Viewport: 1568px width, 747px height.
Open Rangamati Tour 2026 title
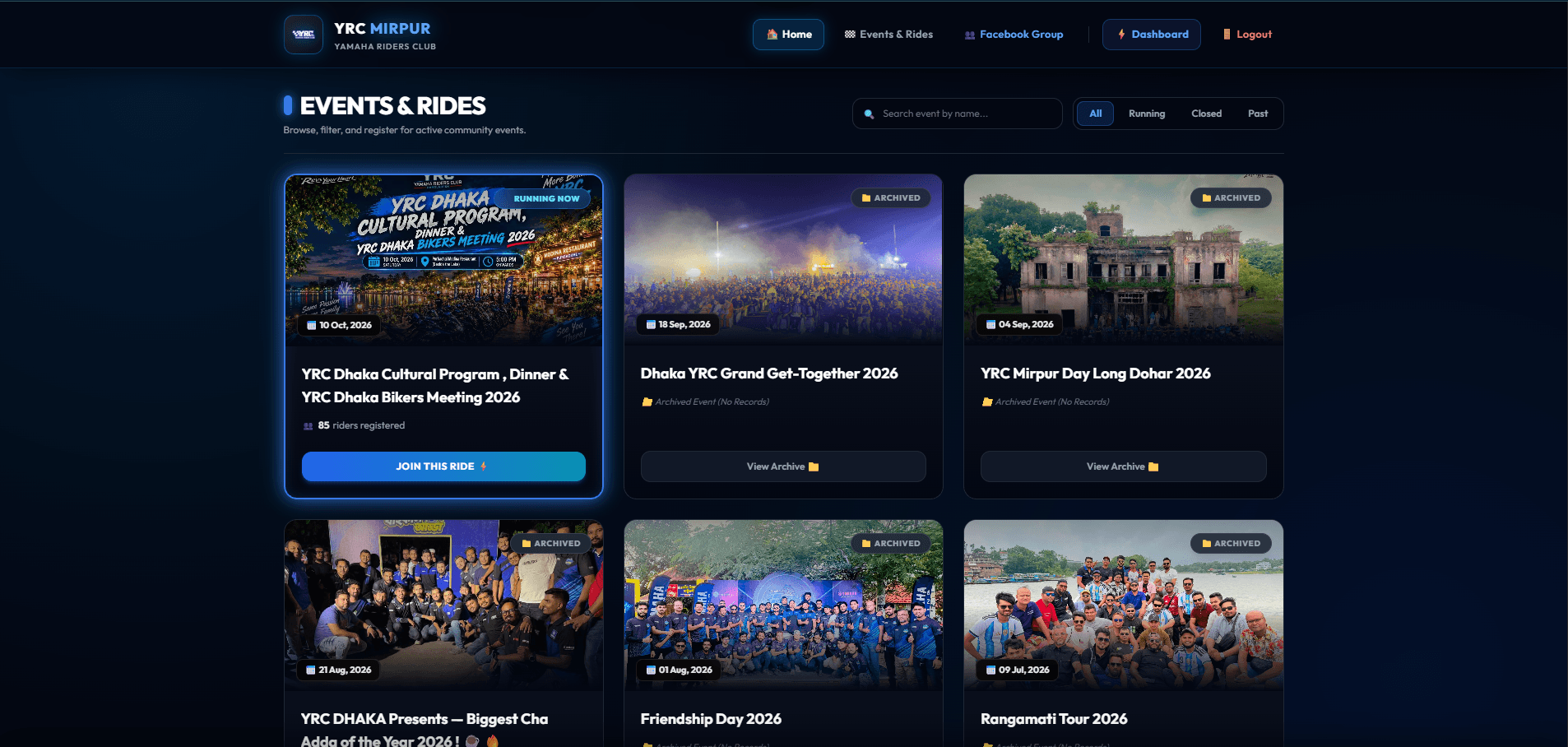click(1054, 719)
